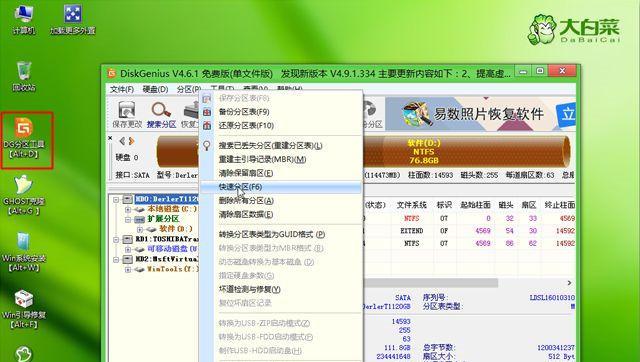Expand the 本地磁盘 (C:) tree node
This screenshot has width=640, height=362.
[x=128, y=209]
